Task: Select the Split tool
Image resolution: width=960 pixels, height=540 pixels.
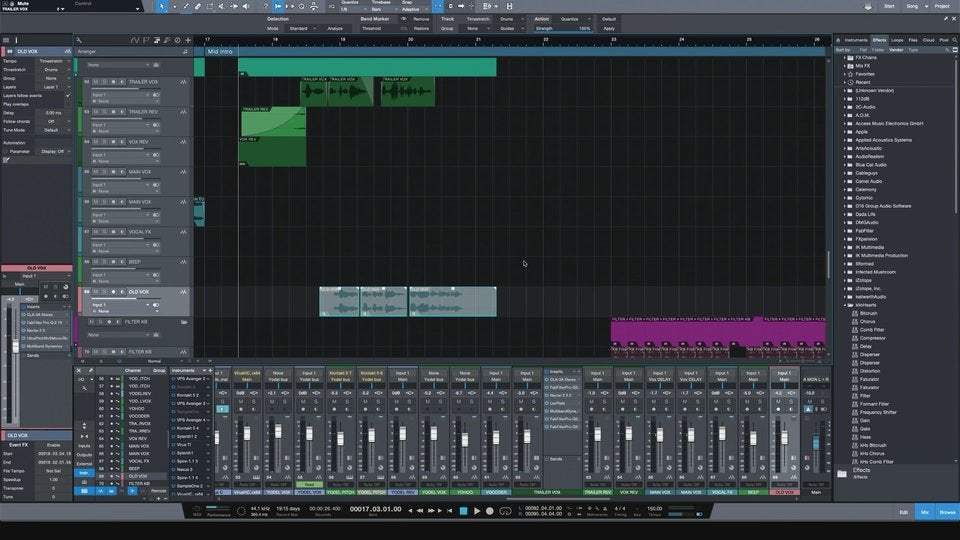Action: 174,6
